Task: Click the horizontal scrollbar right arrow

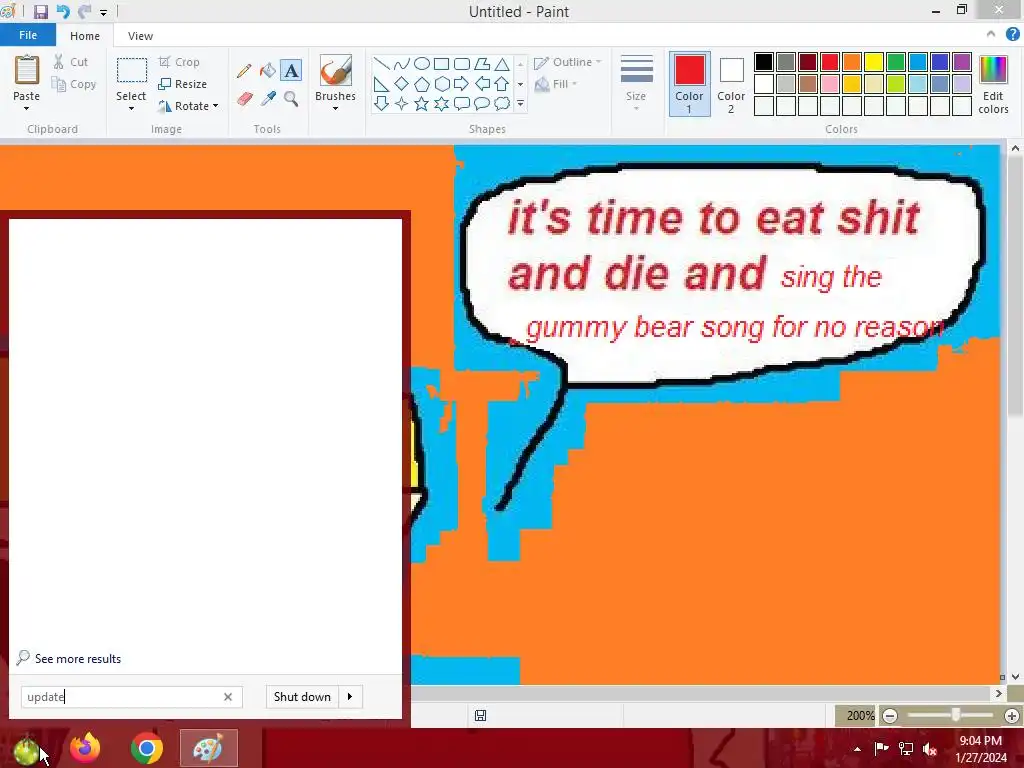Action: point(999,694)
